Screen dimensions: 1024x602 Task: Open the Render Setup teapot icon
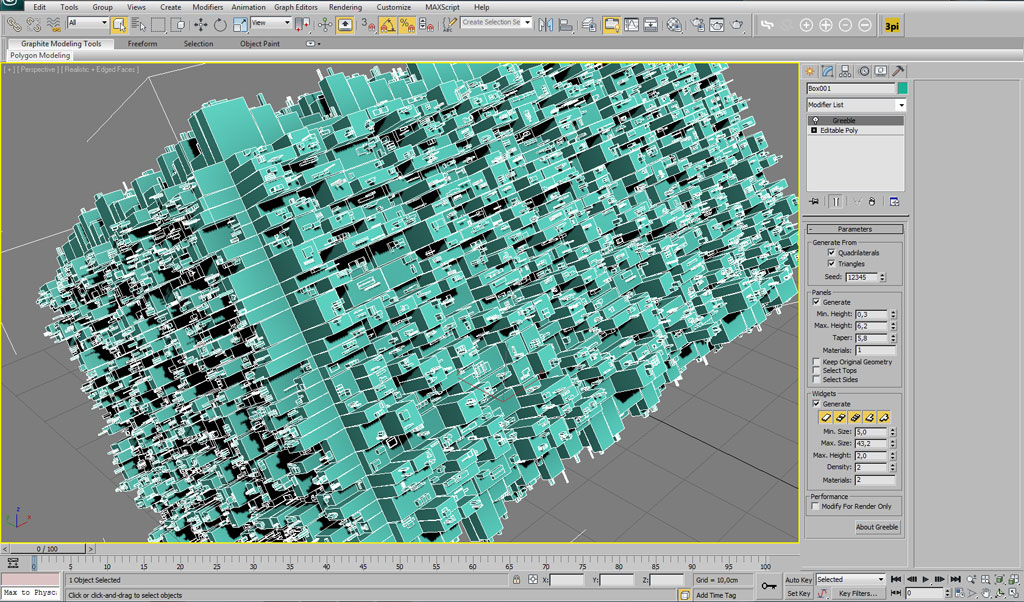coord(697,25)
